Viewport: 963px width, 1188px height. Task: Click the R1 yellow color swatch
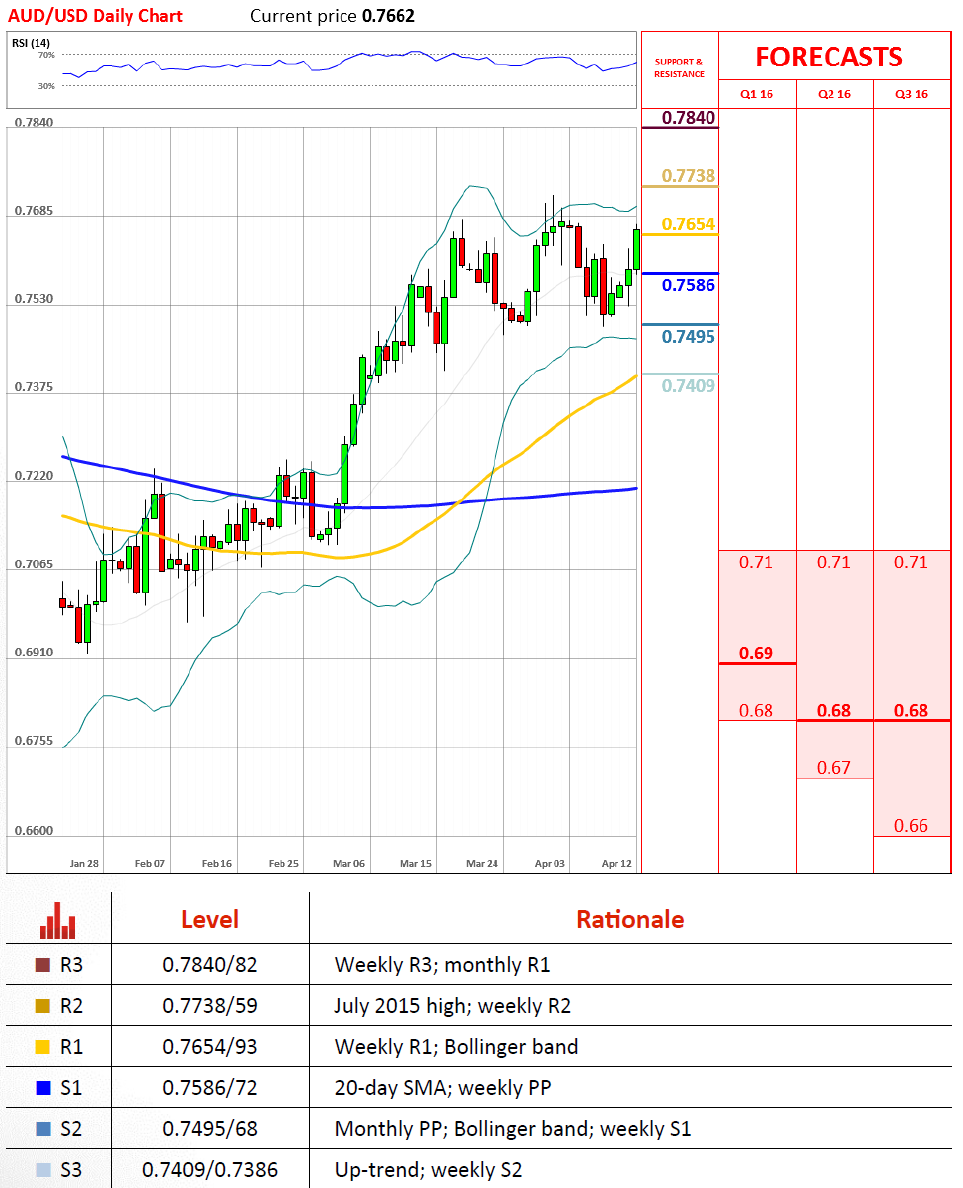pyautogui.click(x=43, y=1046)
